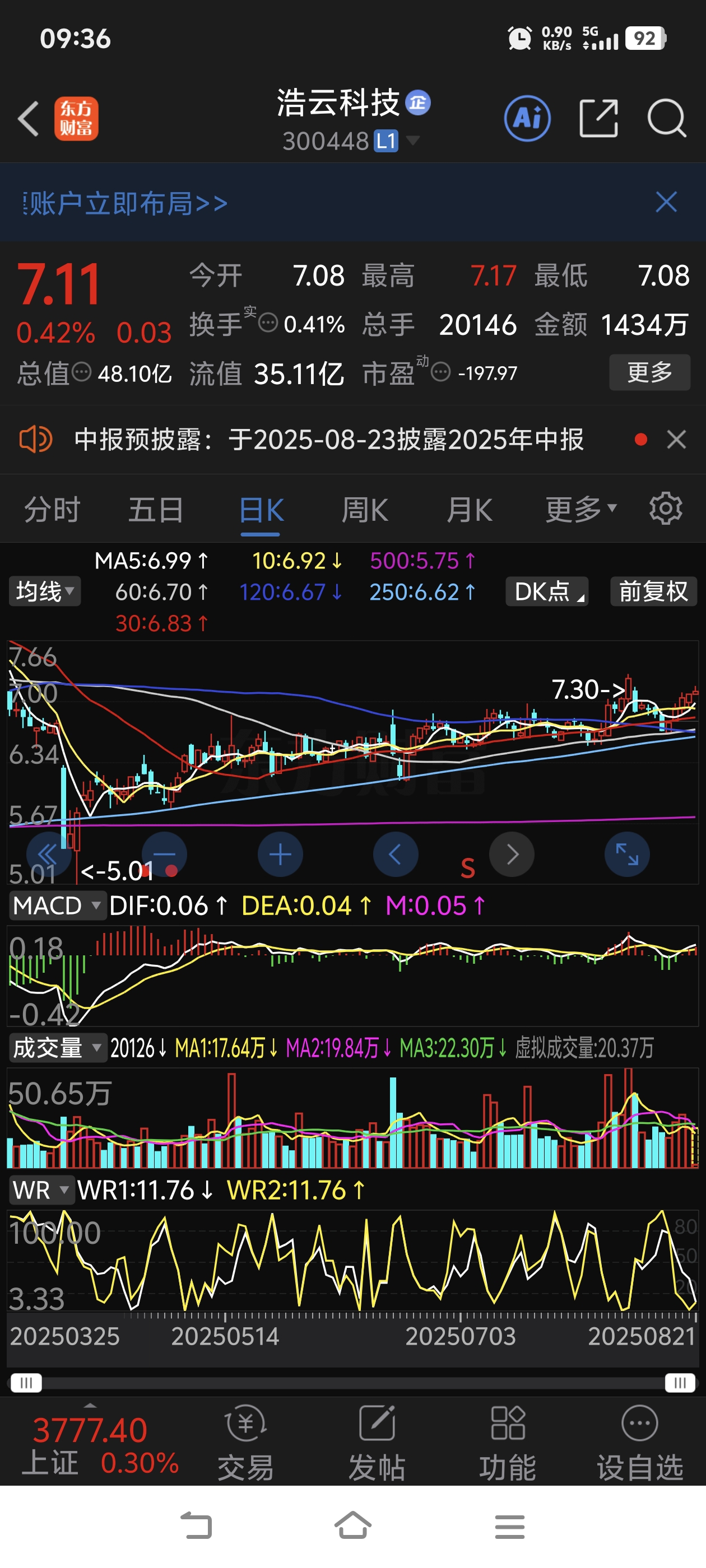The width and height of the screenshot is (706, 1568).
Task: Tap the left range slider handle
Action: tap(26, 1382)
